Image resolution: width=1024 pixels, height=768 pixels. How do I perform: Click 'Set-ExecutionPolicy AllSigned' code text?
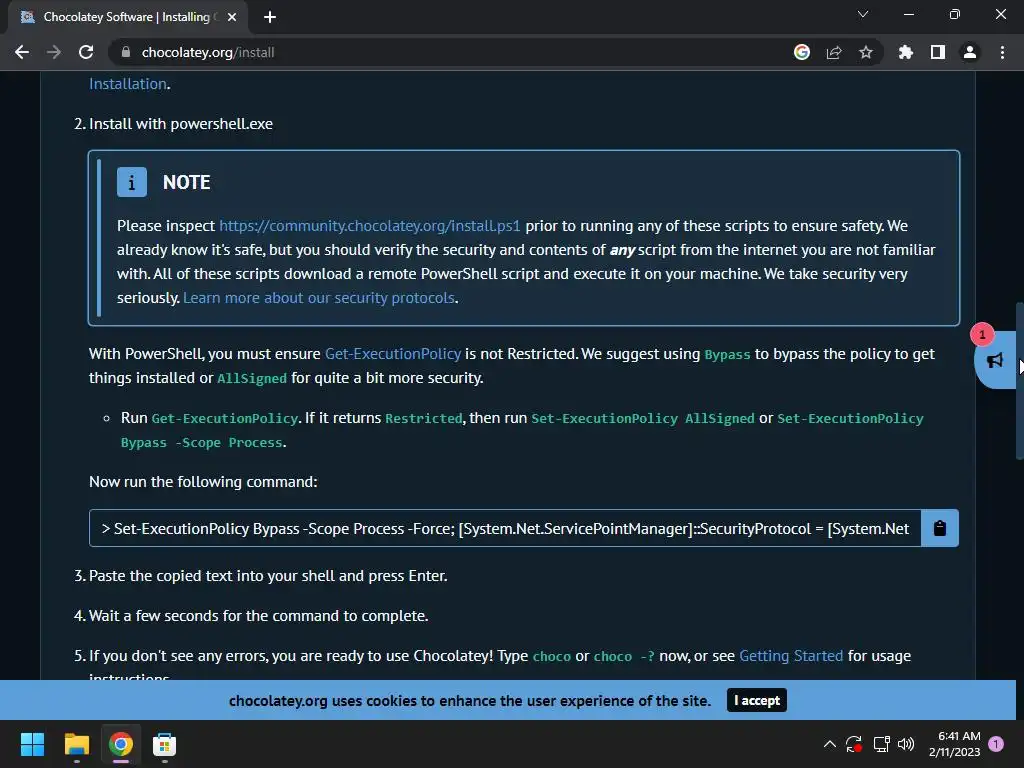(643, 419)
